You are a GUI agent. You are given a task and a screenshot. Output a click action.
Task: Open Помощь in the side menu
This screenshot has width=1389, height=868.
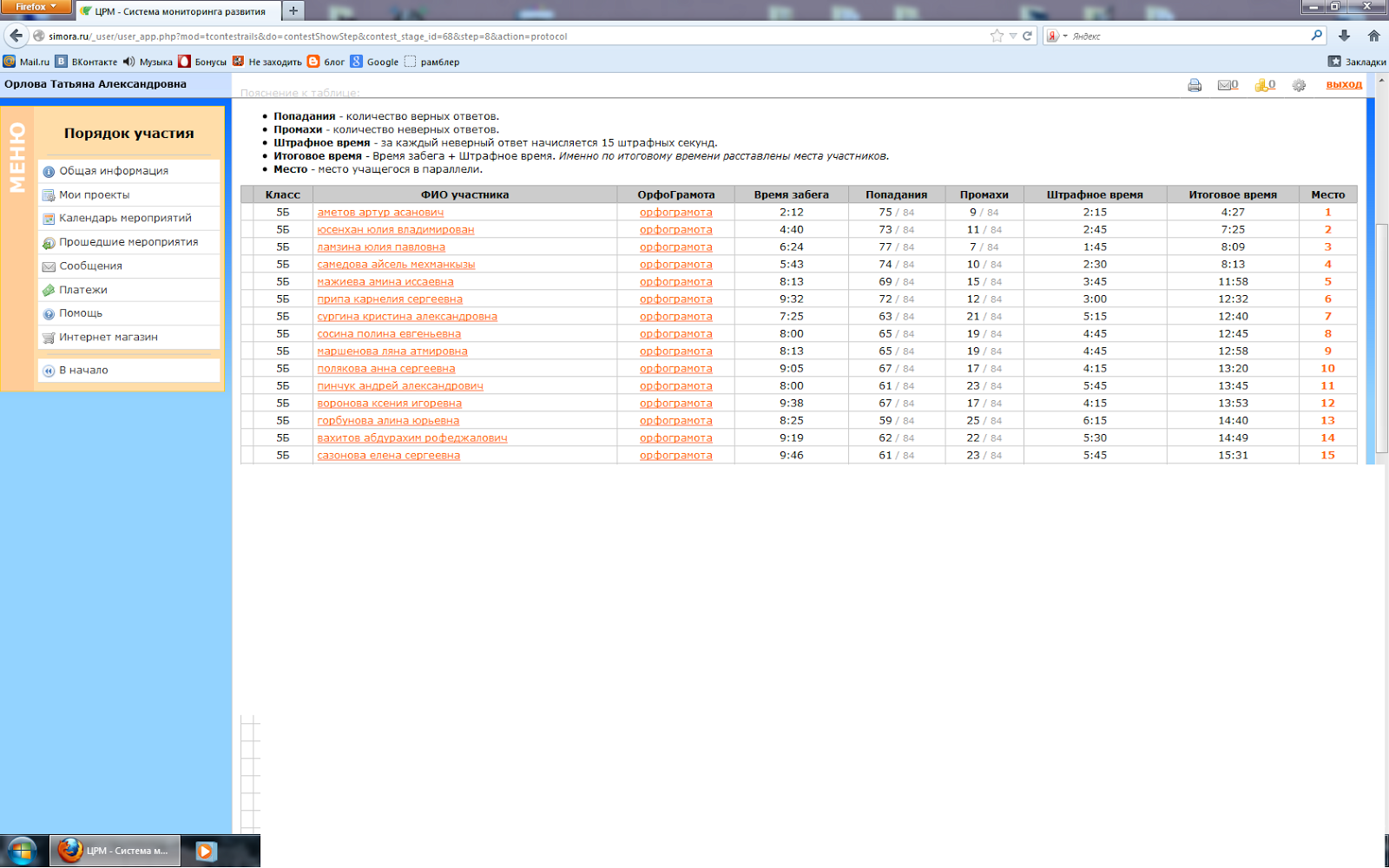[x=129, y=313]
